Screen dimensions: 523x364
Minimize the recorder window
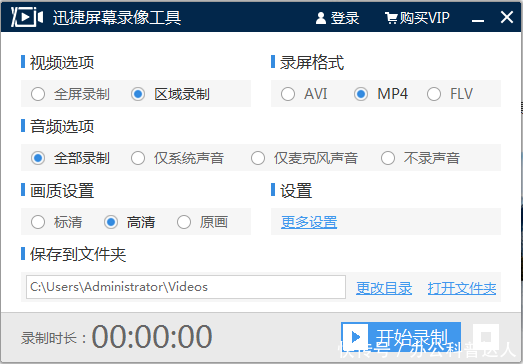click(478, 21)
